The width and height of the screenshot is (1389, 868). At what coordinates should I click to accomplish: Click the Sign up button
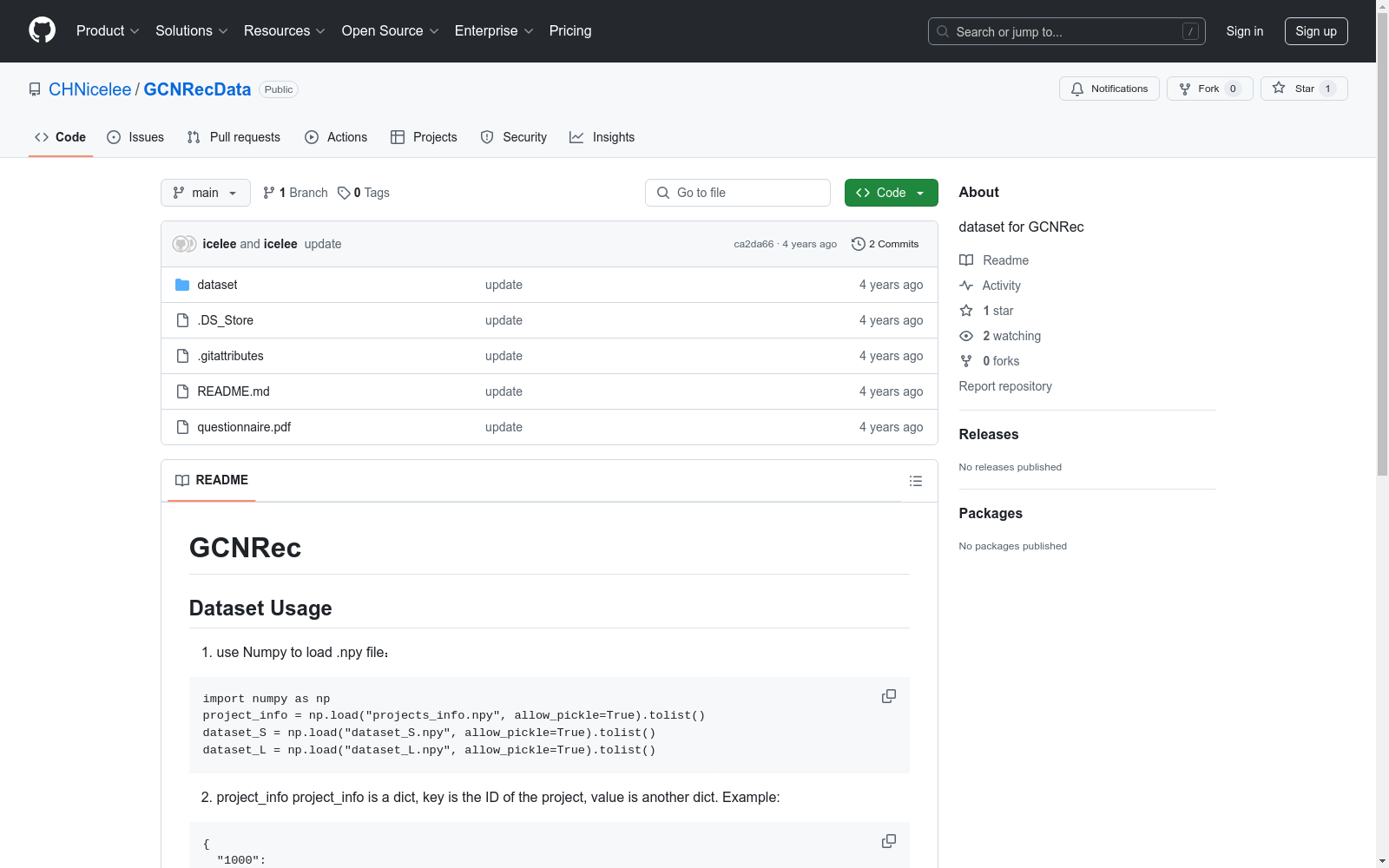[1316, 31]
